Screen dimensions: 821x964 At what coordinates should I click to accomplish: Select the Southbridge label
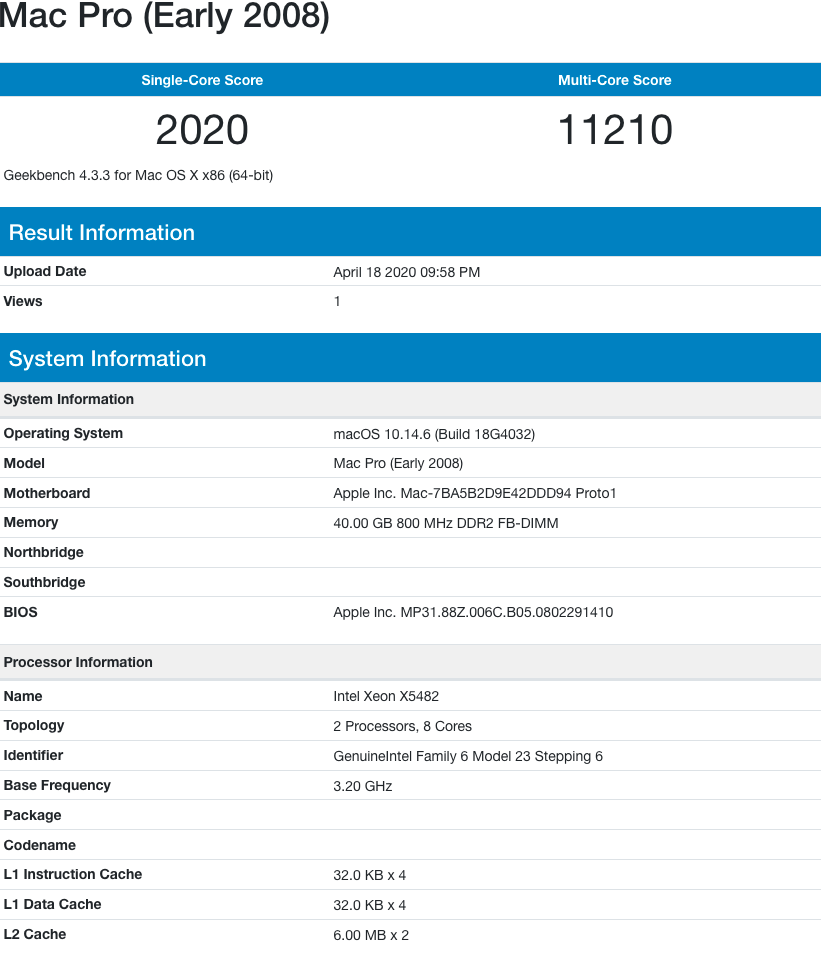(x=44, y=582)
